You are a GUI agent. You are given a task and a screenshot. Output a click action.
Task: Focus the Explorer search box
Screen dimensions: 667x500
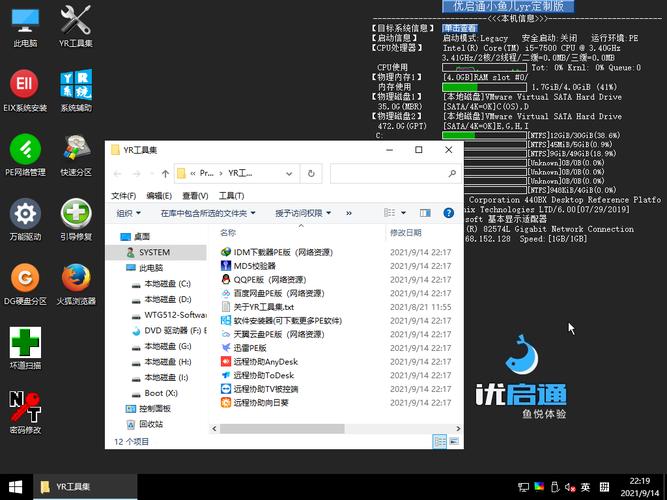point(395,174)
